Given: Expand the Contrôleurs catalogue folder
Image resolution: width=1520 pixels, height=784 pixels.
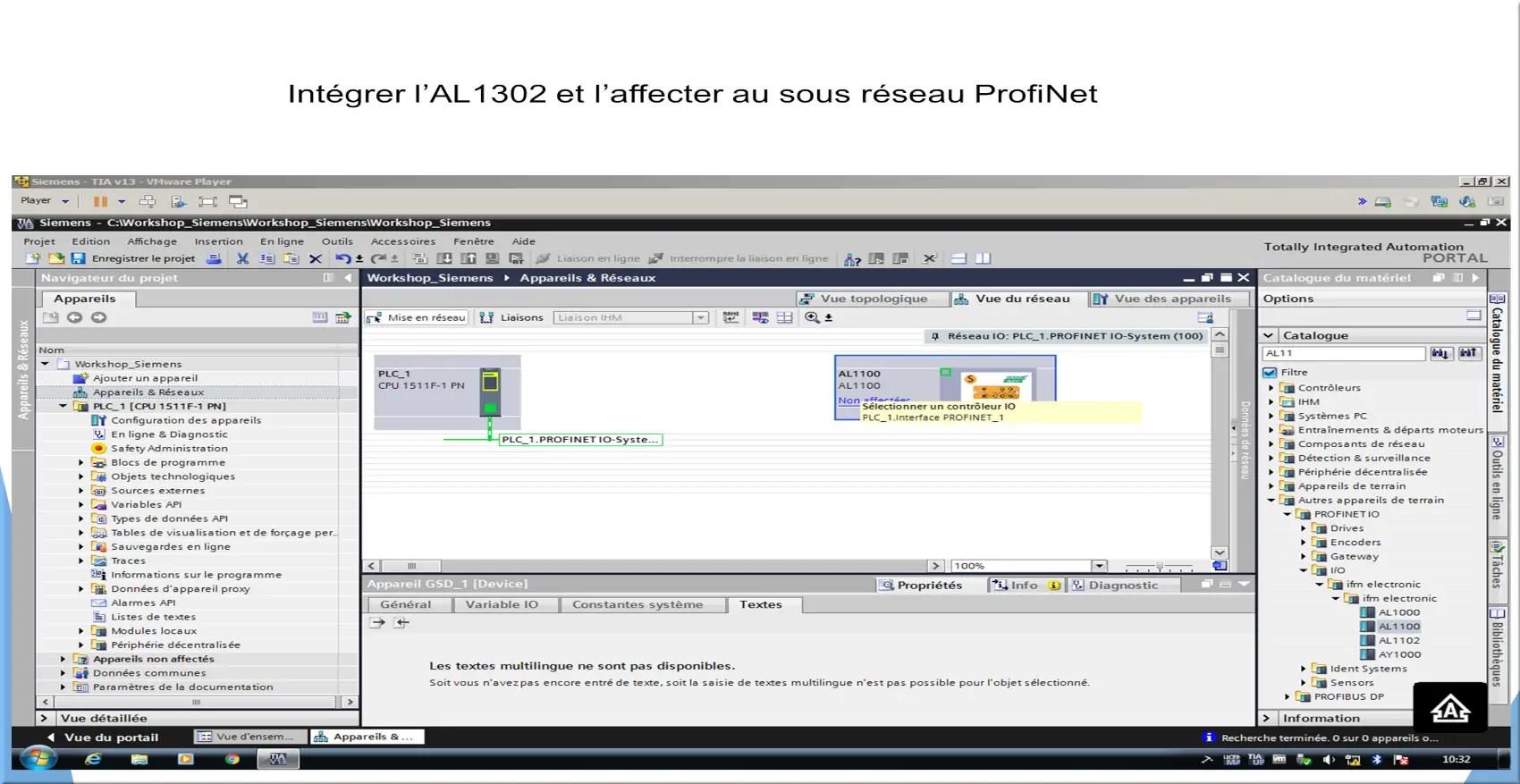Looking at the screenshot, I should 1271,388.
